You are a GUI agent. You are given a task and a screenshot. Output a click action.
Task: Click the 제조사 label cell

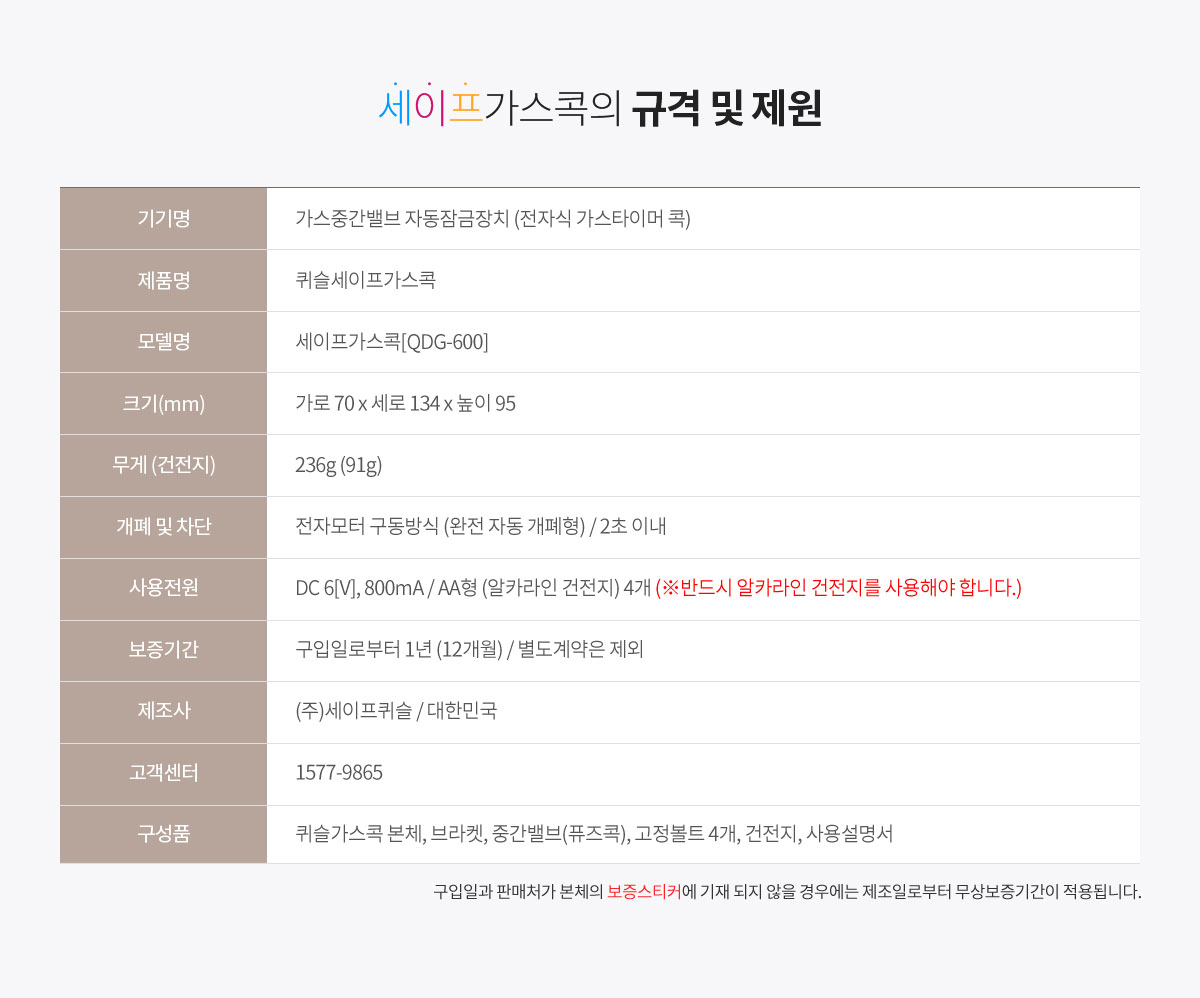(163, 711)
